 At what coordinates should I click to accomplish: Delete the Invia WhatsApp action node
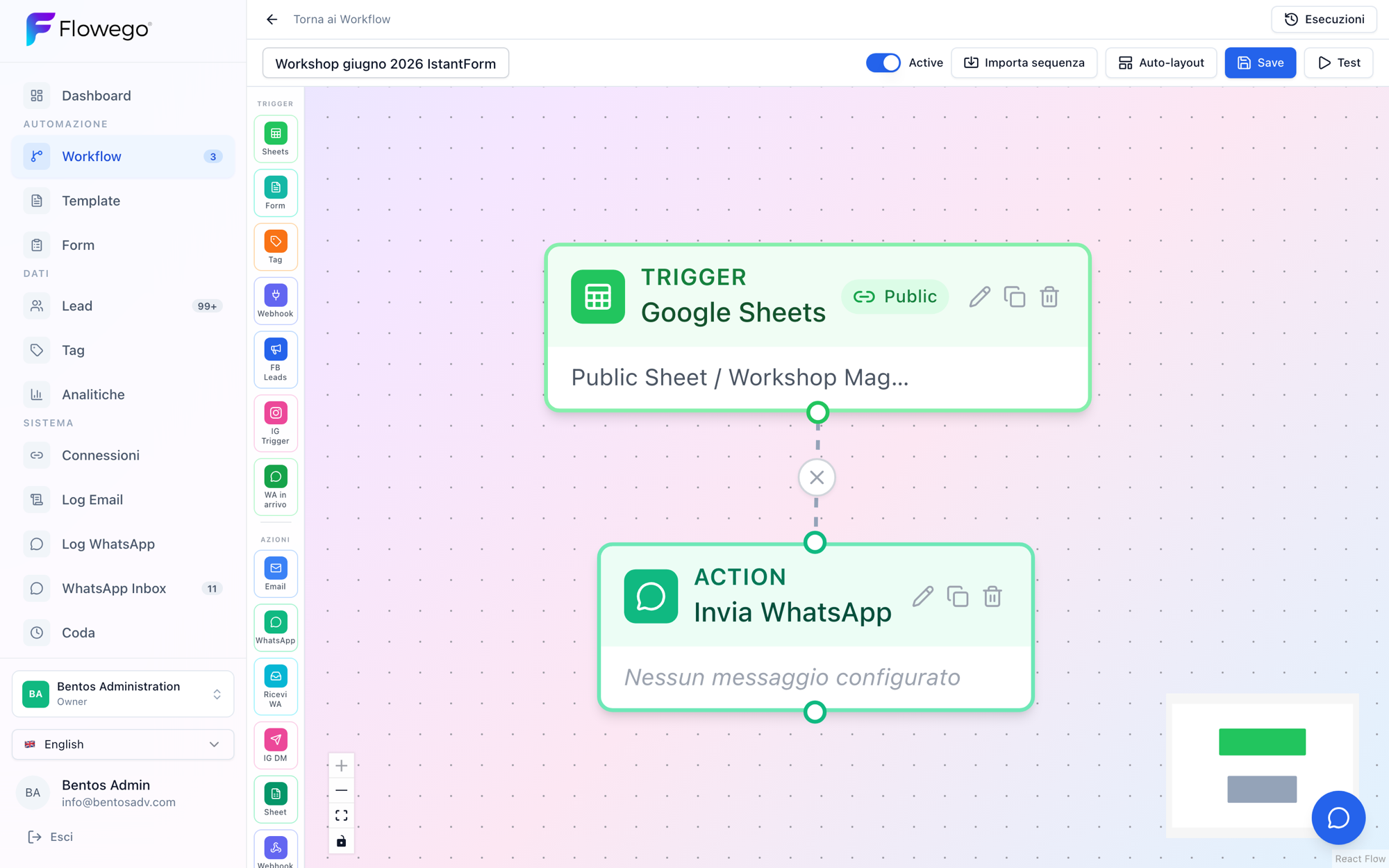(x=992, y=596)
